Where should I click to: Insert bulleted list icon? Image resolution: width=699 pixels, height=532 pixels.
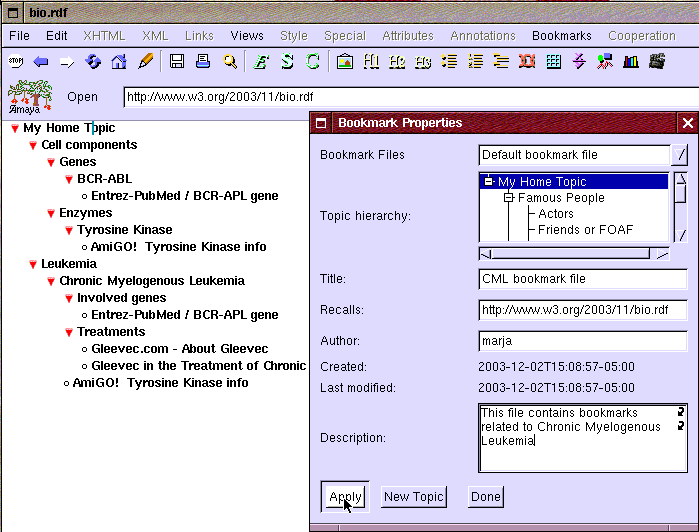(449, 61)
